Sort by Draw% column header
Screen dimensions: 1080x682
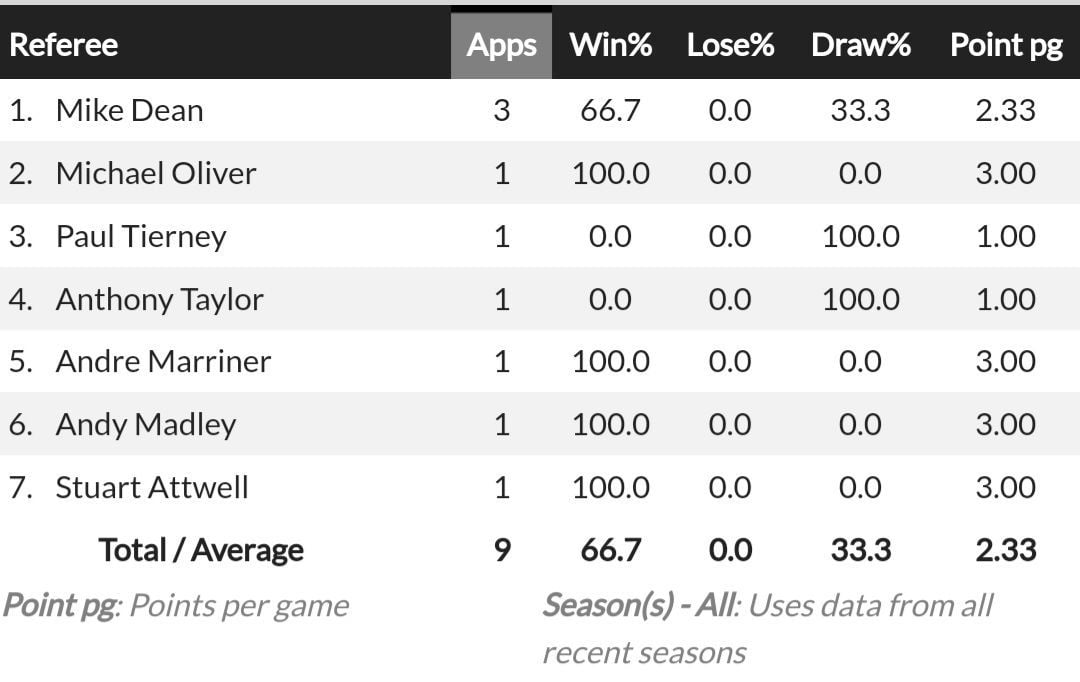point(860,45)
